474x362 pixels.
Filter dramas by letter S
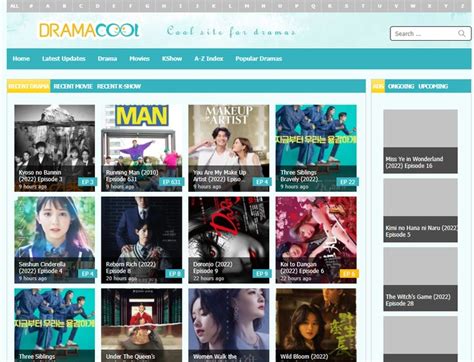pyautogui.click(x=346, y=6)
